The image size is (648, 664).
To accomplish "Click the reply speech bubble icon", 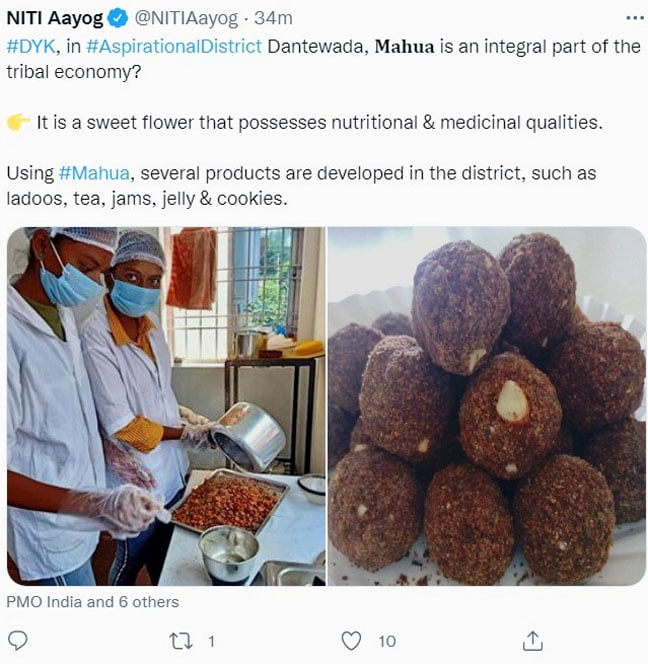I will [x=17, y=640].
